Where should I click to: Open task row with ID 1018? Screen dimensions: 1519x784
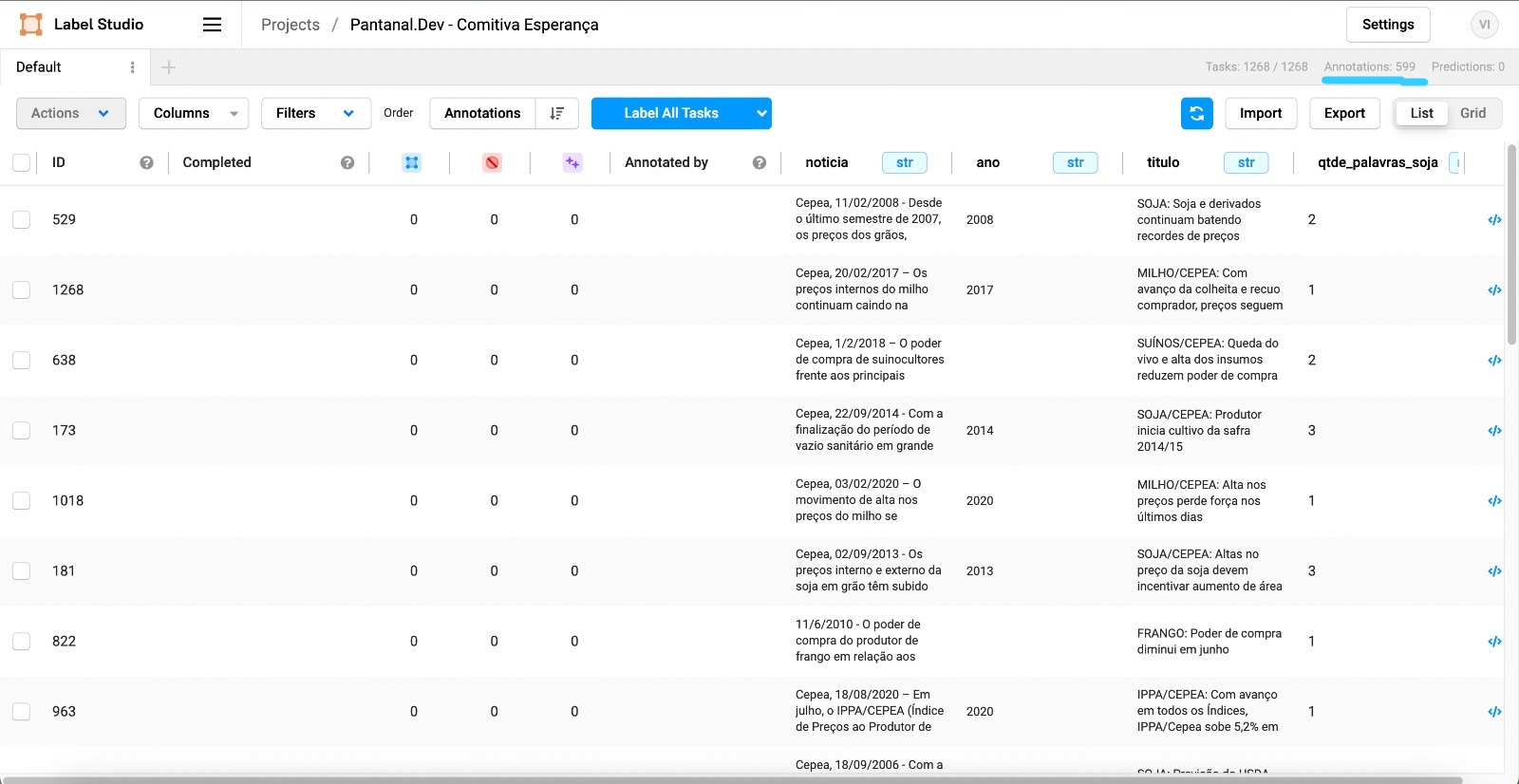752,500
